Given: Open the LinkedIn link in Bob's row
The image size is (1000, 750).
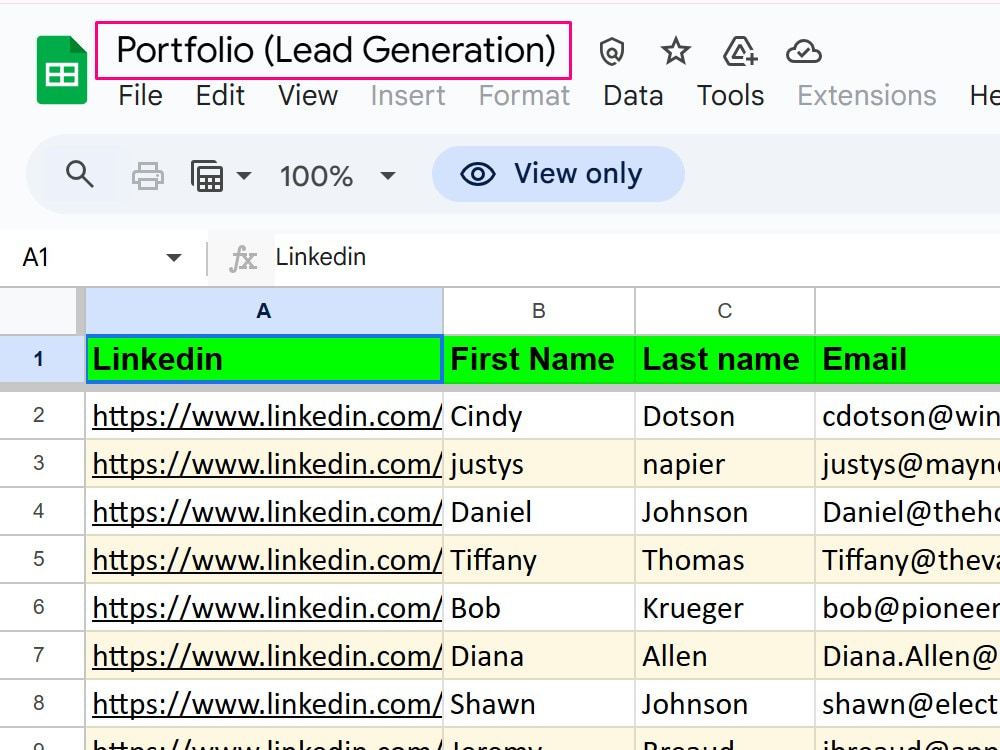Looking at the screenshot, I should point(267,608).
